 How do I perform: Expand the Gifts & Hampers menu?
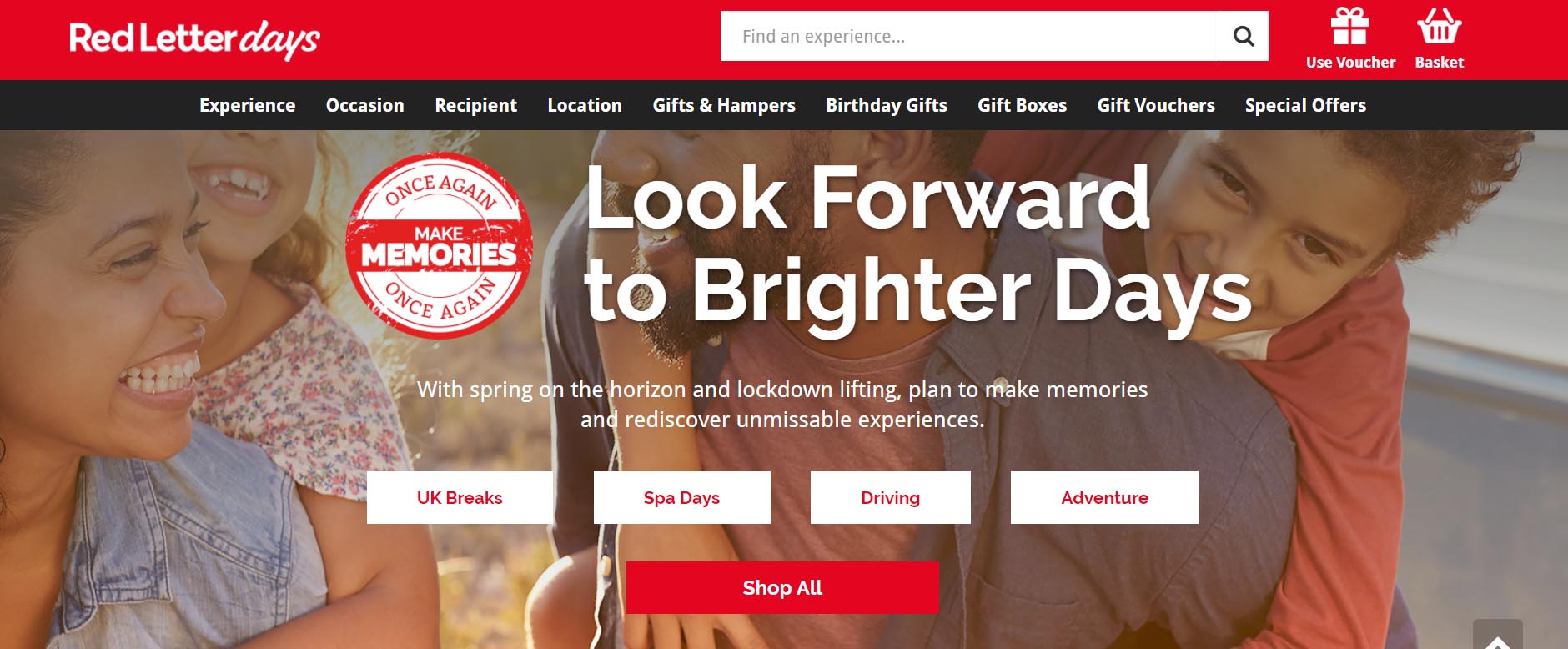point(724,105)
